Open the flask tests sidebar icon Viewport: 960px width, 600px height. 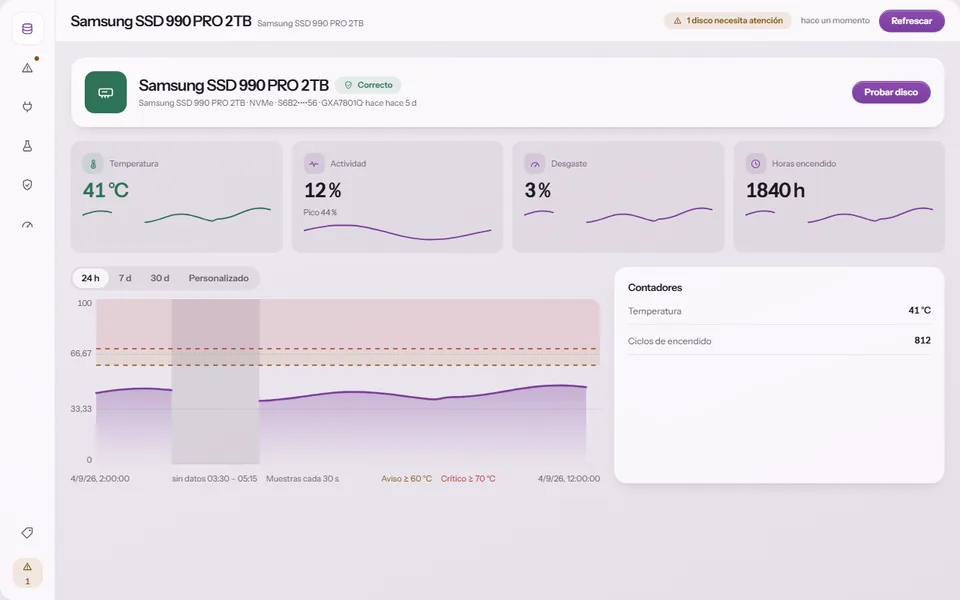[27, 146]
